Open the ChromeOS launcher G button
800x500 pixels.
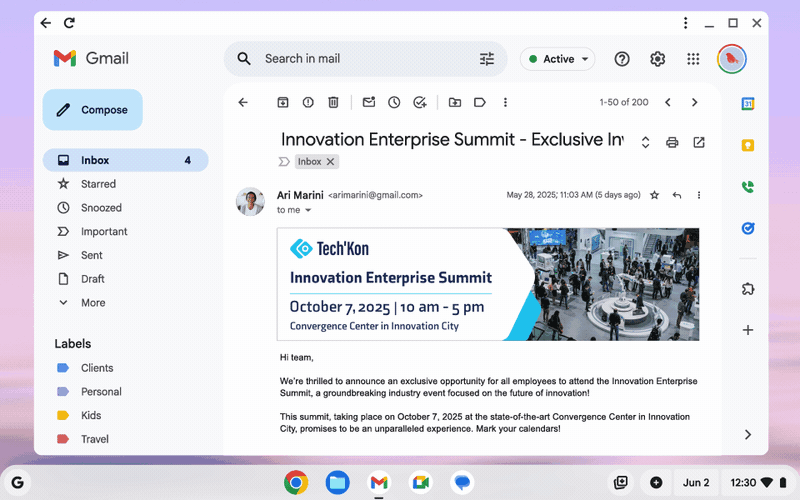[17, 483]
